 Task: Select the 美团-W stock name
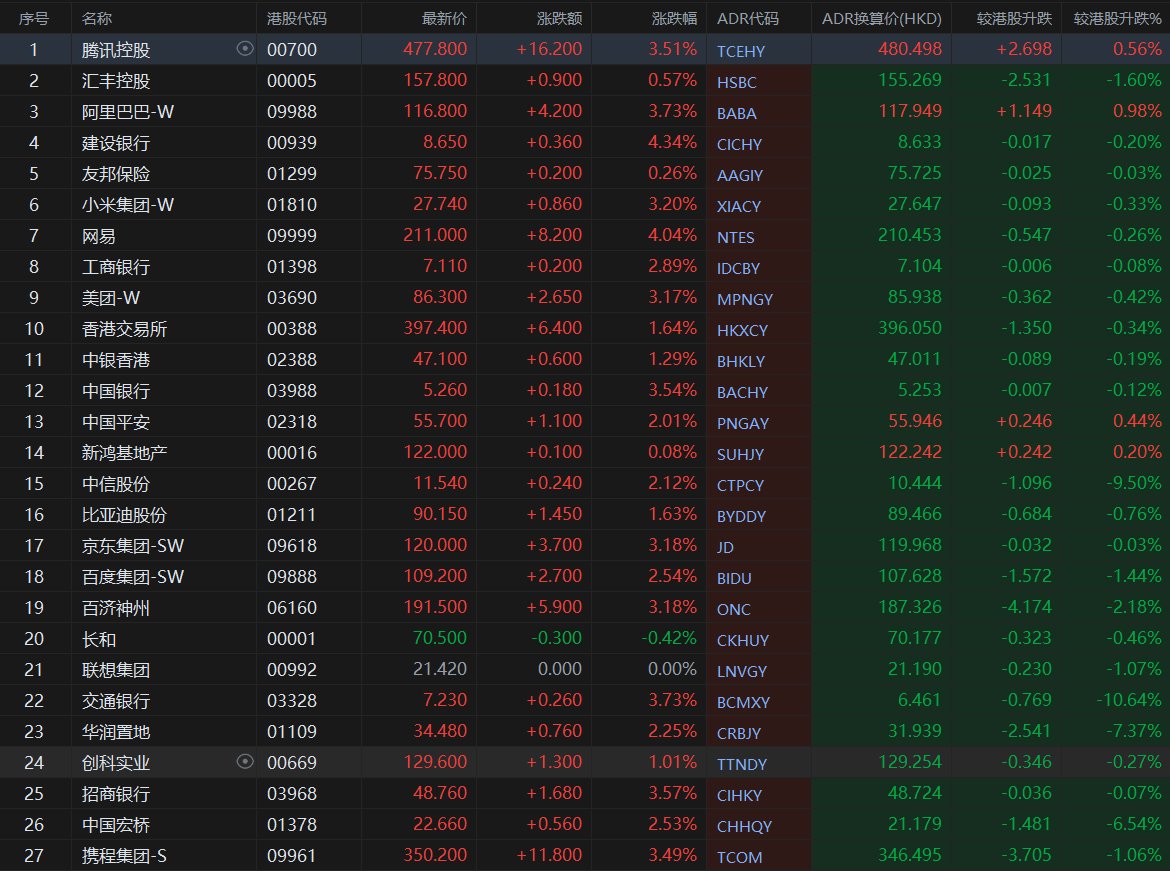(110, 298)
